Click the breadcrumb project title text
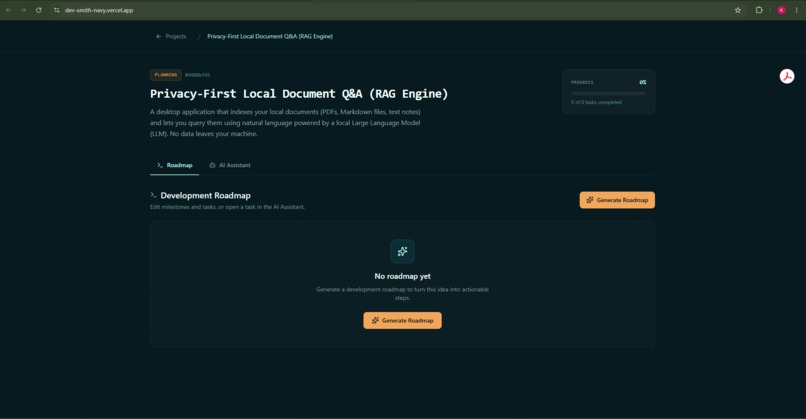Viewport: 806px width, 419px height. pos(270,37)
